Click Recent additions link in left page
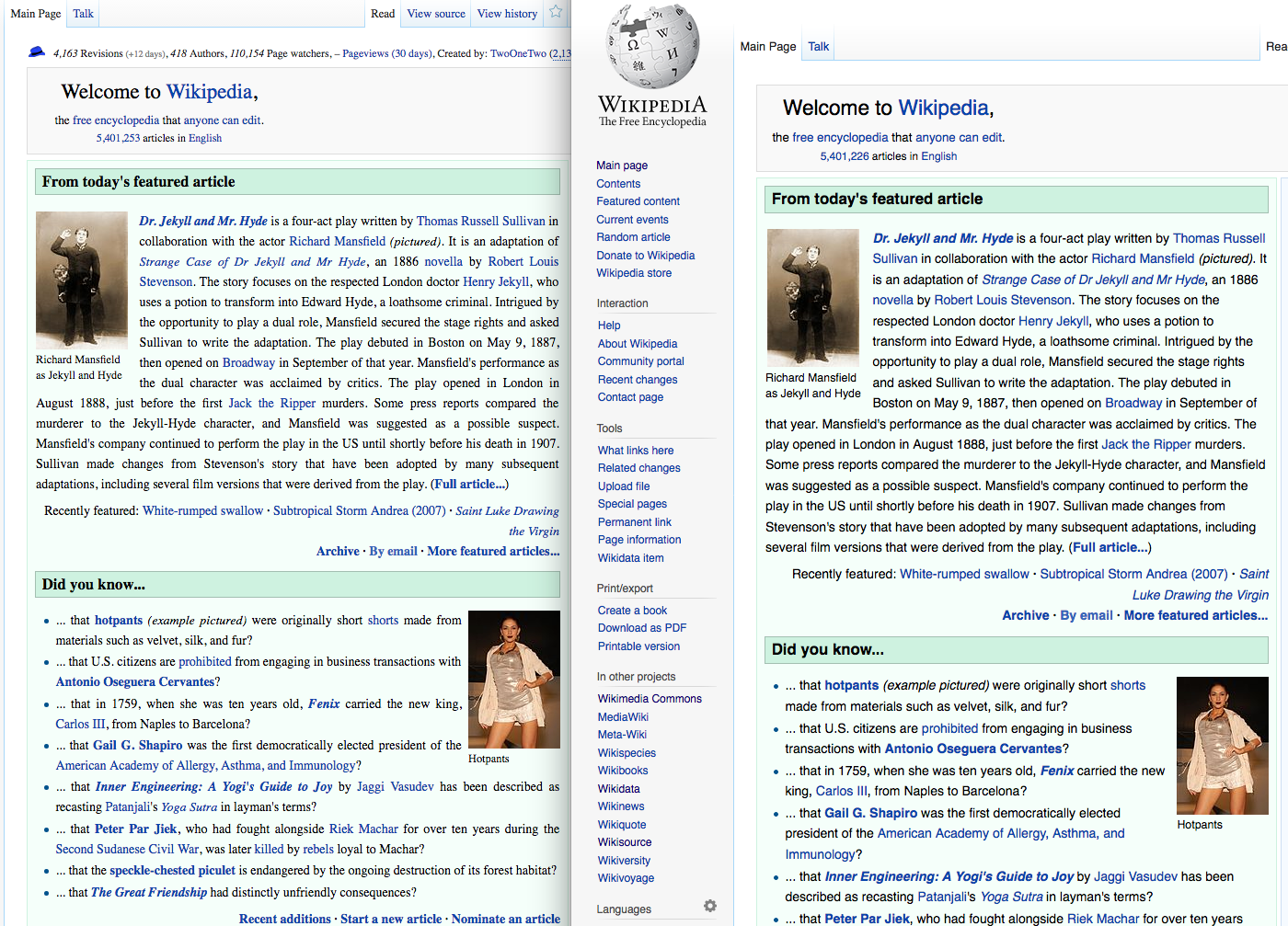 (285, 919)
